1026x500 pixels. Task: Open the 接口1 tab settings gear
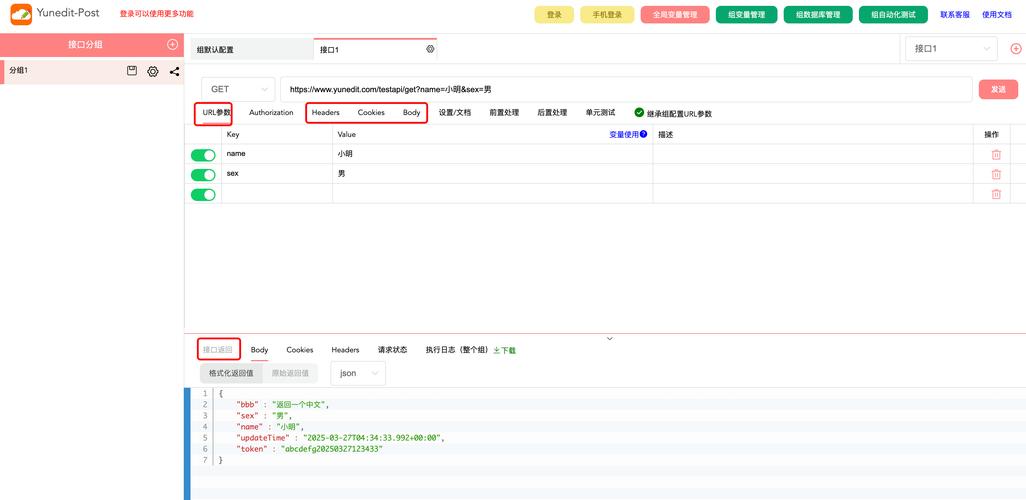[430, 49]
